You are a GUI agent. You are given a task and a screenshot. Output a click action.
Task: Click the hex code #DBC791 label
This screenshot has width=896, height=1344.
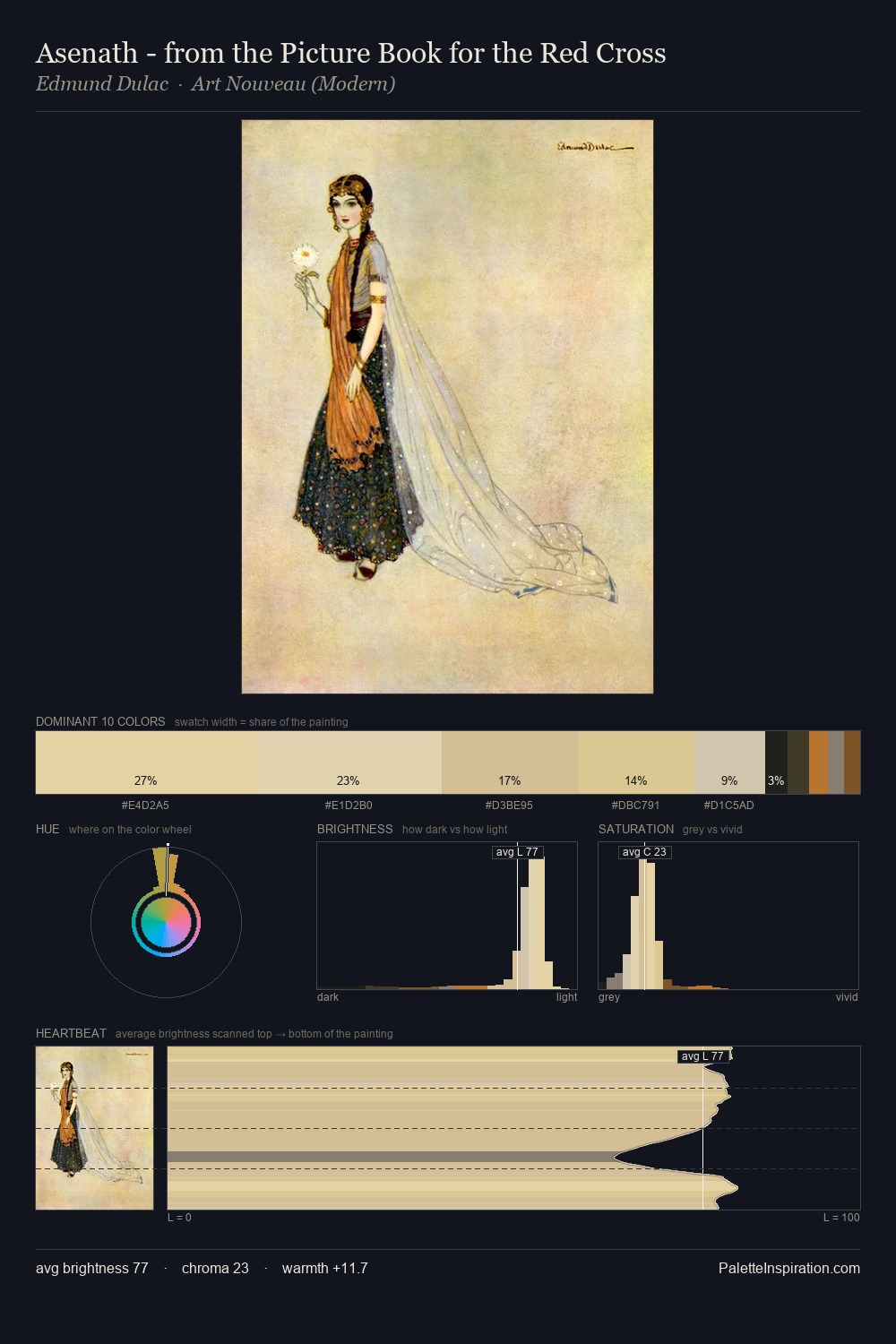[636, 806]
